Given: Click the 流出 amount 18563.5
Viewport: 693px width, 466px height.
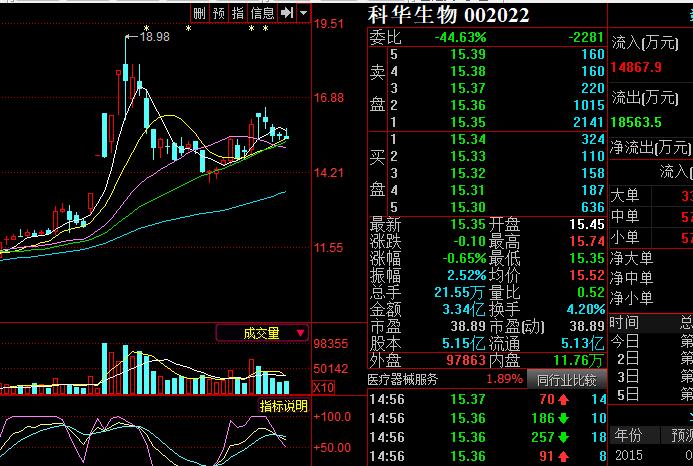Looking at the screenshot, I should pyautogui.click(x=636, y=122).
